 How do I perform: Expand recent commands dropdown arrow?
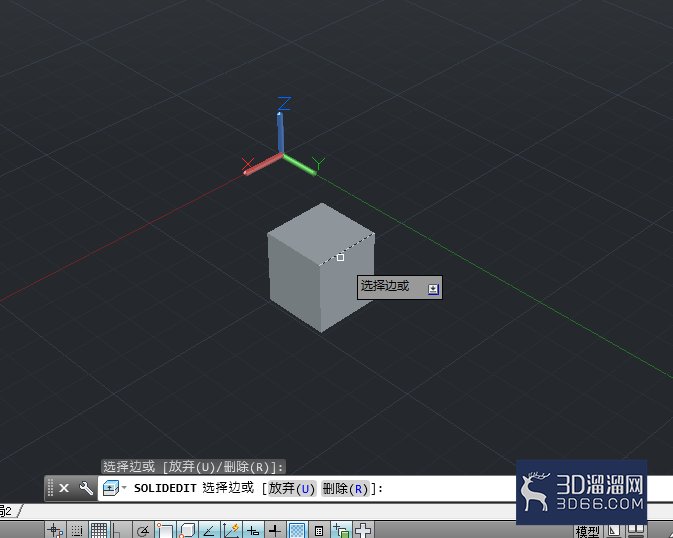(x=124, y=487)
